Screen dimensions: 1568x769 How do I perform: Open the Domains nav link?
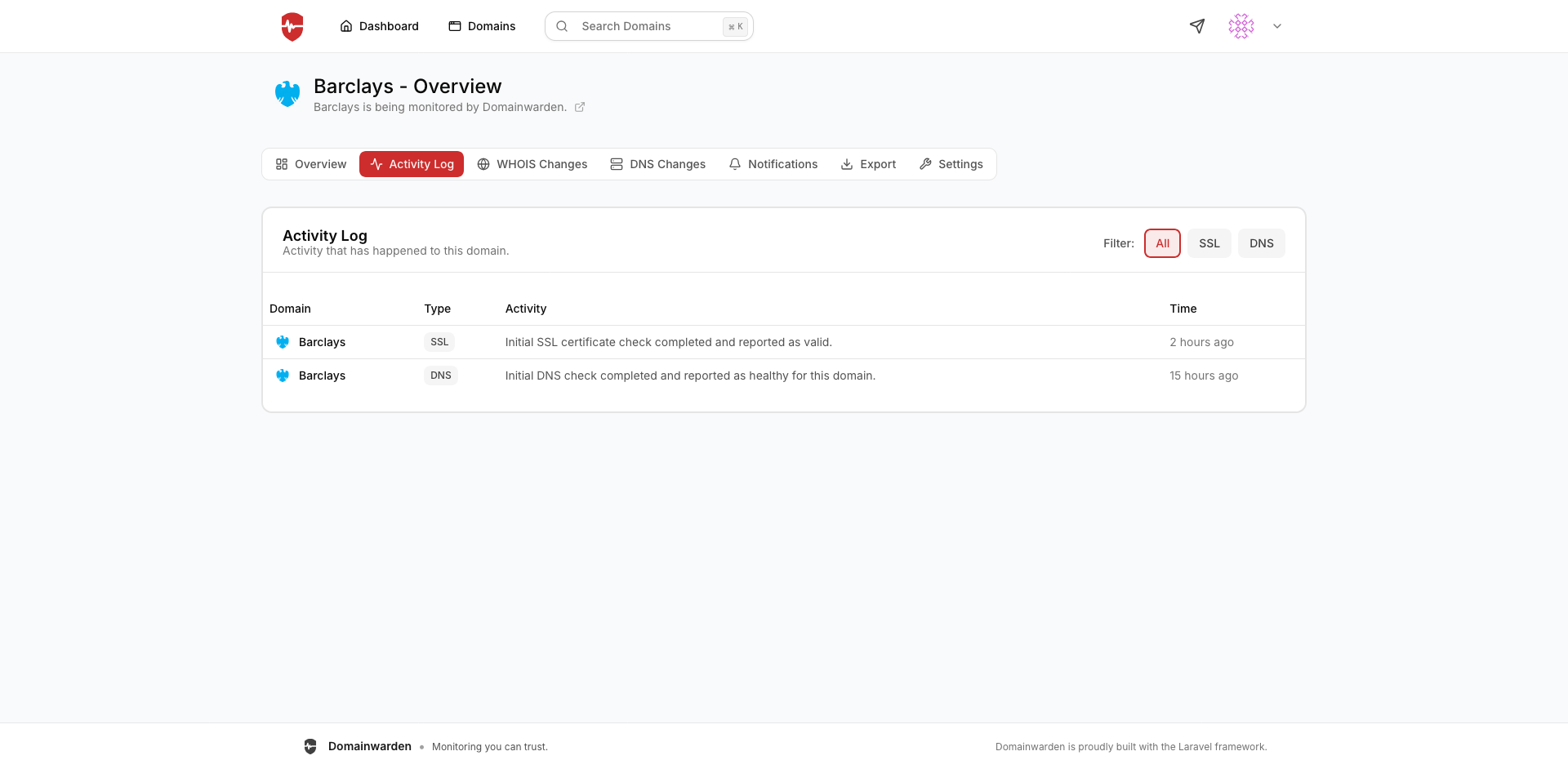pyautogui.click(x=482, y=26)
